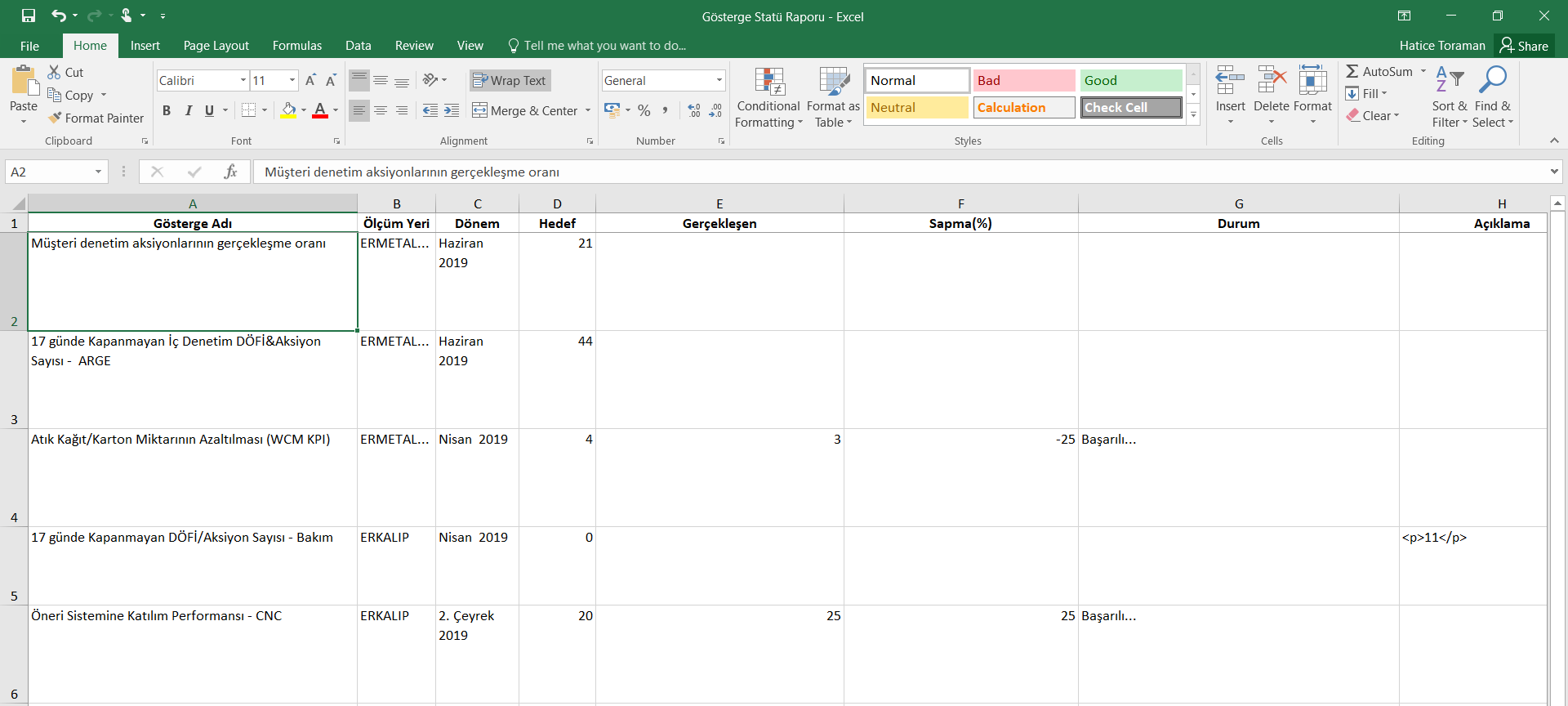
Task: Click the Insert Function fx icon
Action: tap(230, 172)
